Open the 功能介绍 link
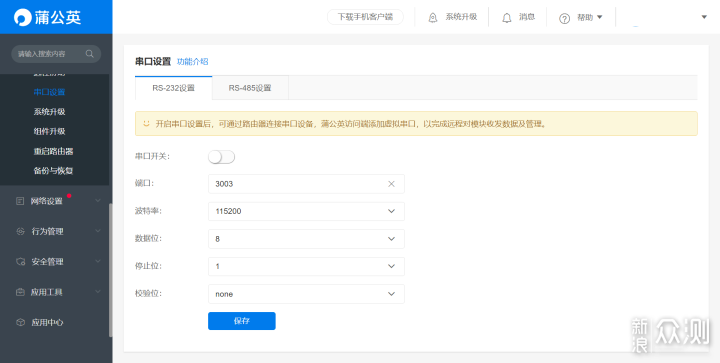 click(192, 61)
